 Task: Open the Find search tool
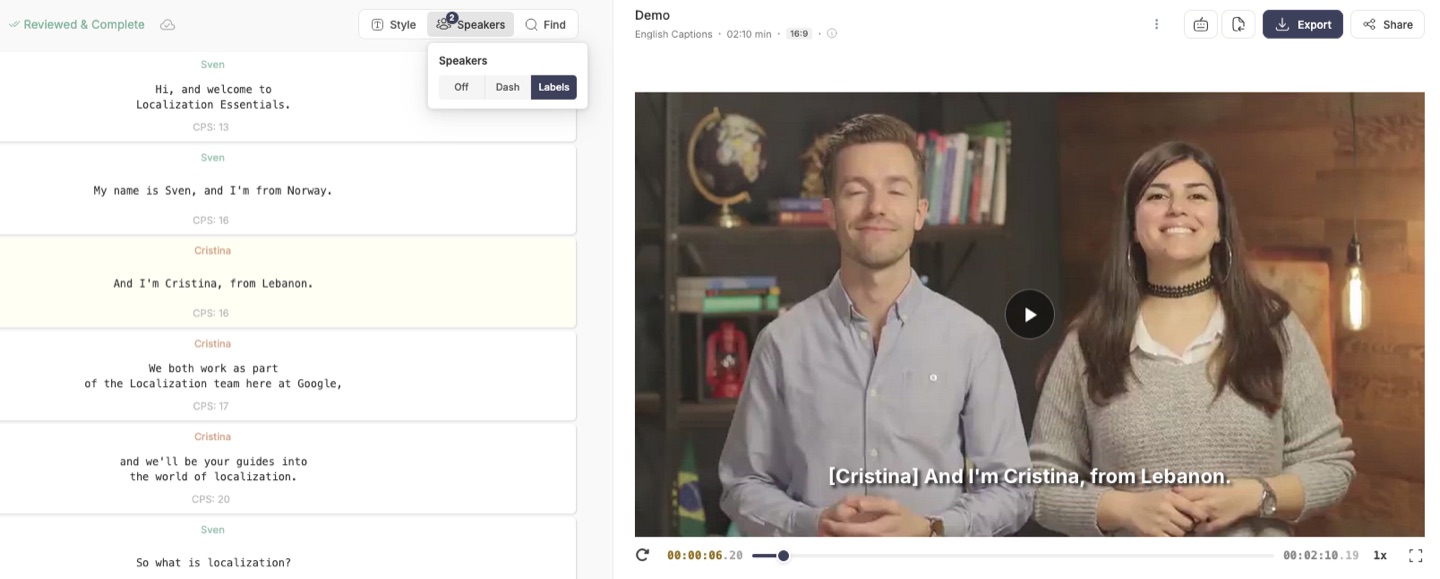coord(546,25)
